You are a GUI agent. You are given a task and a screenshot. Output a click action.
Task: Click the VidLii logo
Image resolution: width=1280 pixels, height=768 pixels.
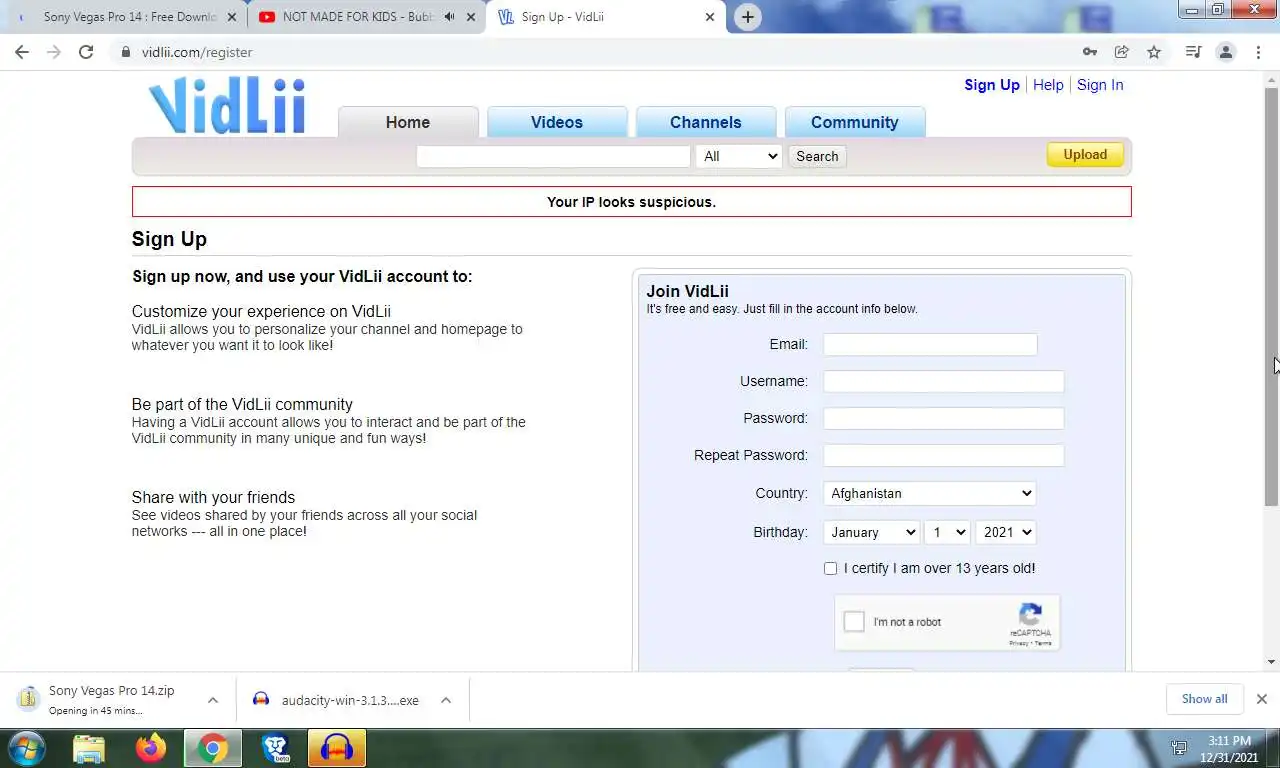point(227,106)
